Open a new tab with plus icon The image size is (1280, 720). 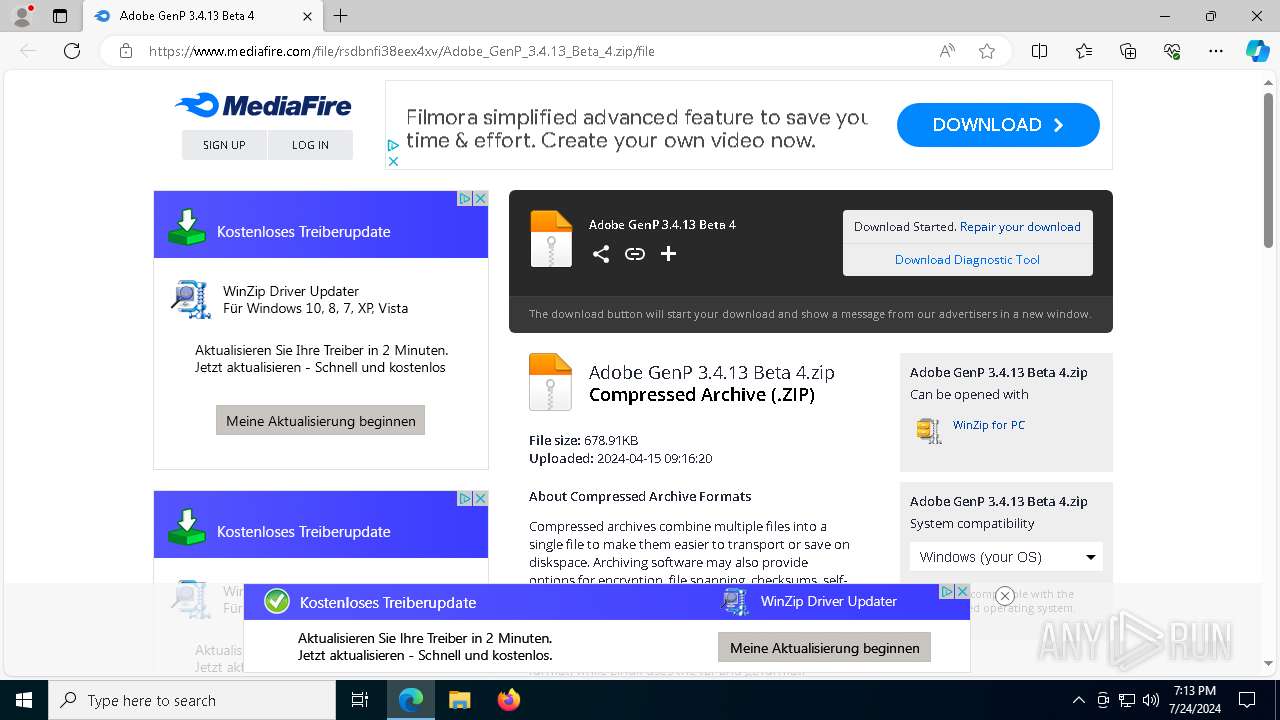point(340,16)
